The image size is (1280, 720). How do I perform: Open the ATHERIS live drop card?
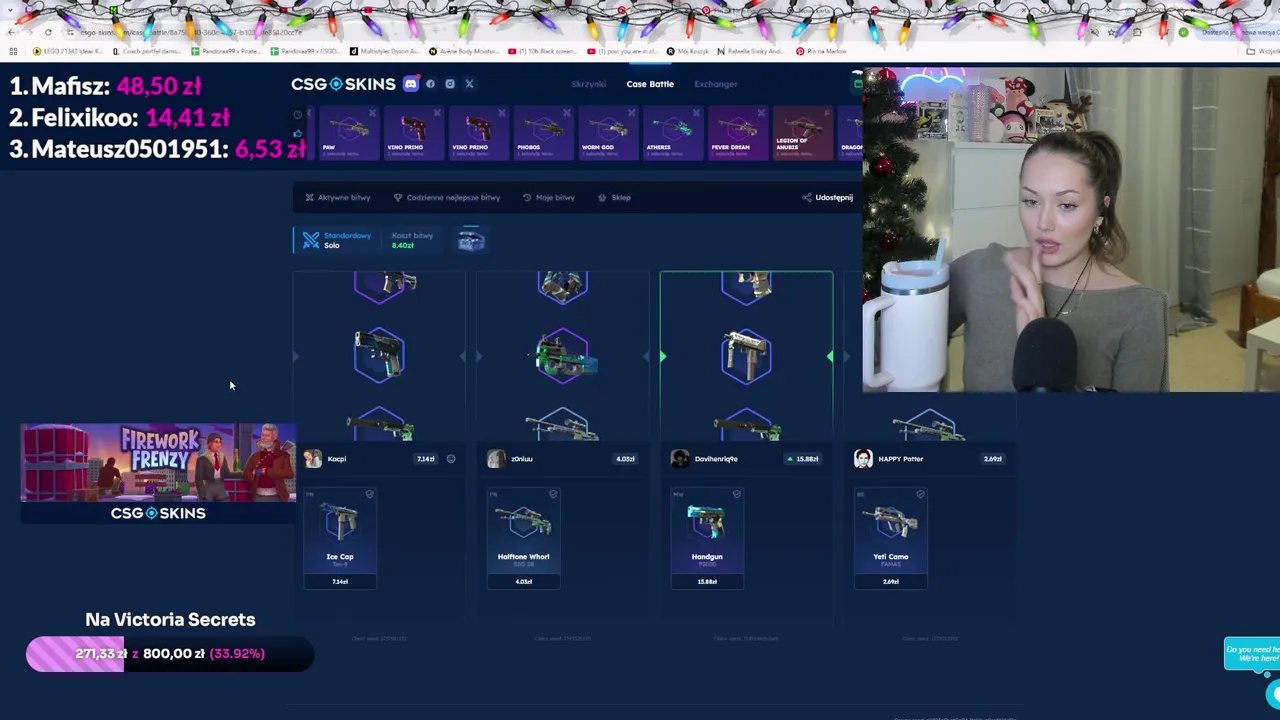pos(673,134)
